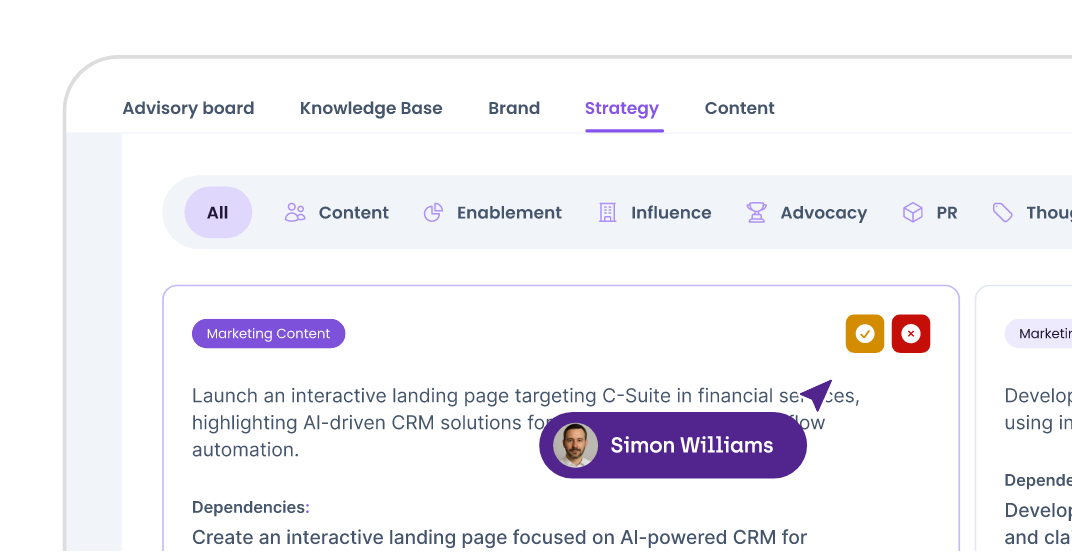
Task: Click the tag icon in filter bar
Action: pos(1002,212)
